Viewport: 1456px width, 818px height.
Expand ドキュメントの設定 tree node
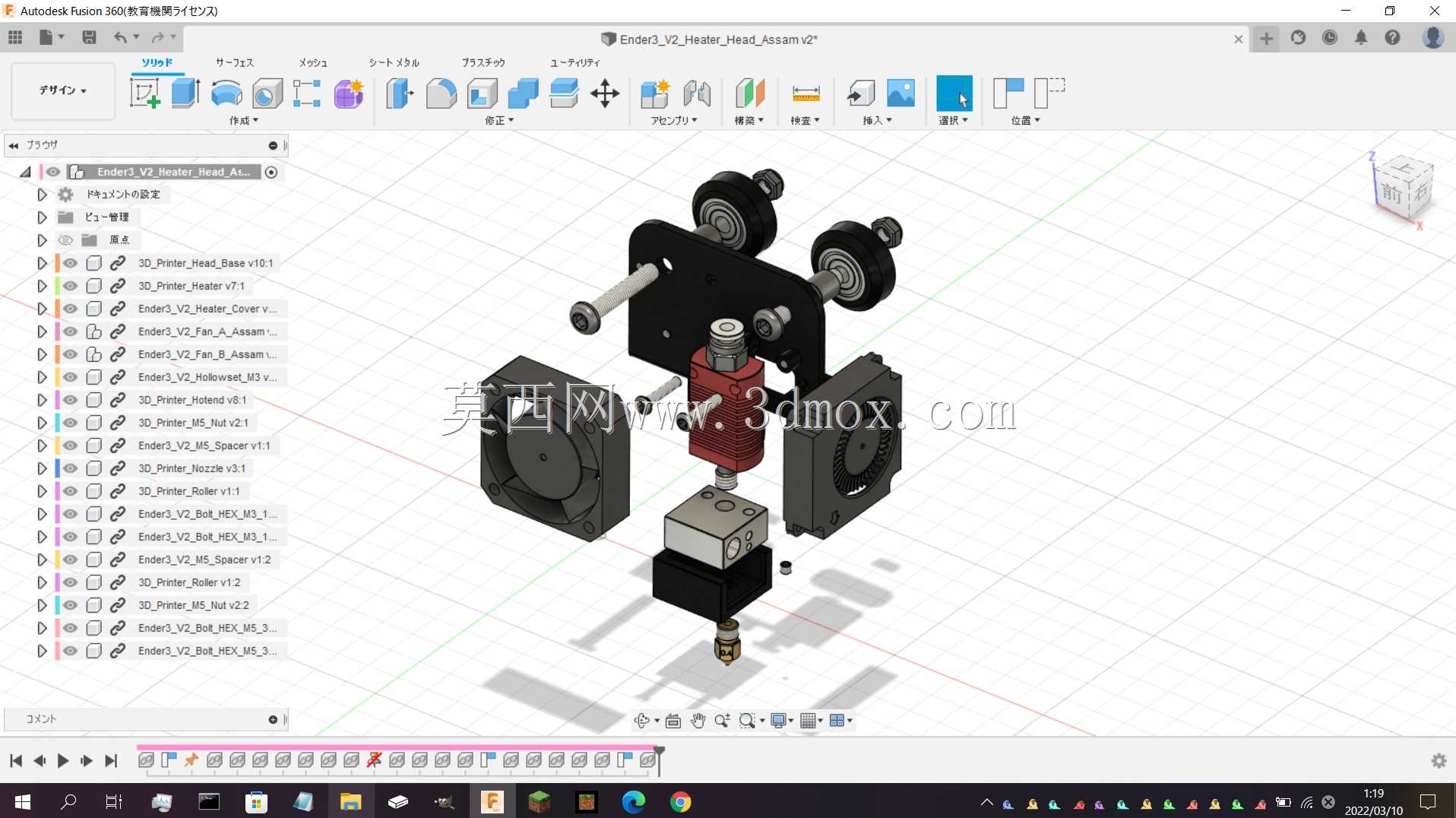42,195
